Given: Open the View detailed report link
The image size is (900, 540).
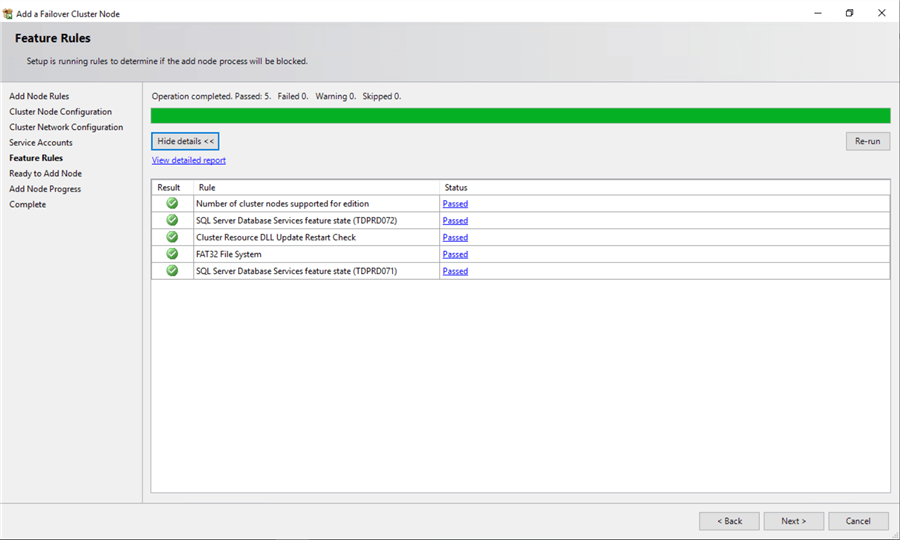Looking at the screenshot, I should point(188,160).
